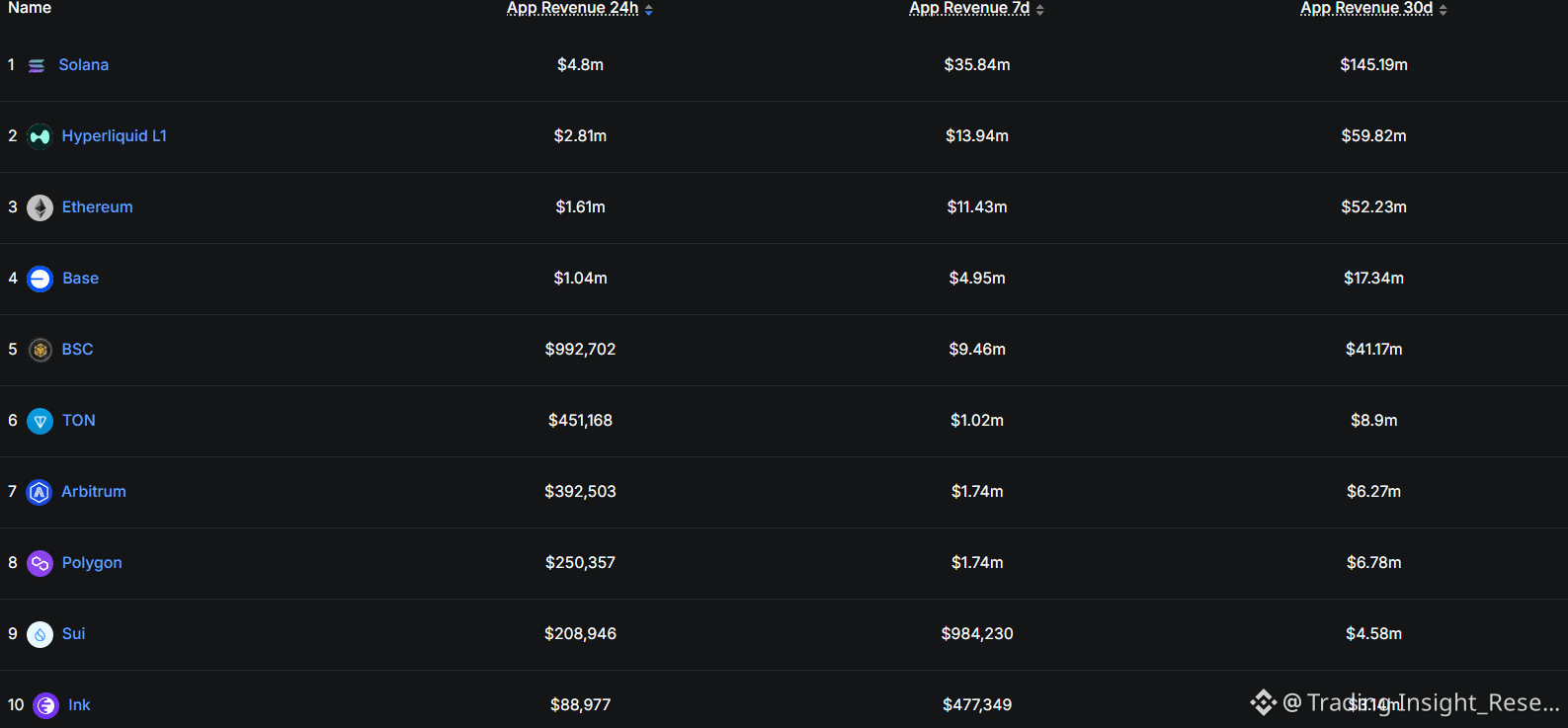Open the Polygon chain link

pyautogui.click(x=92, y=563)
